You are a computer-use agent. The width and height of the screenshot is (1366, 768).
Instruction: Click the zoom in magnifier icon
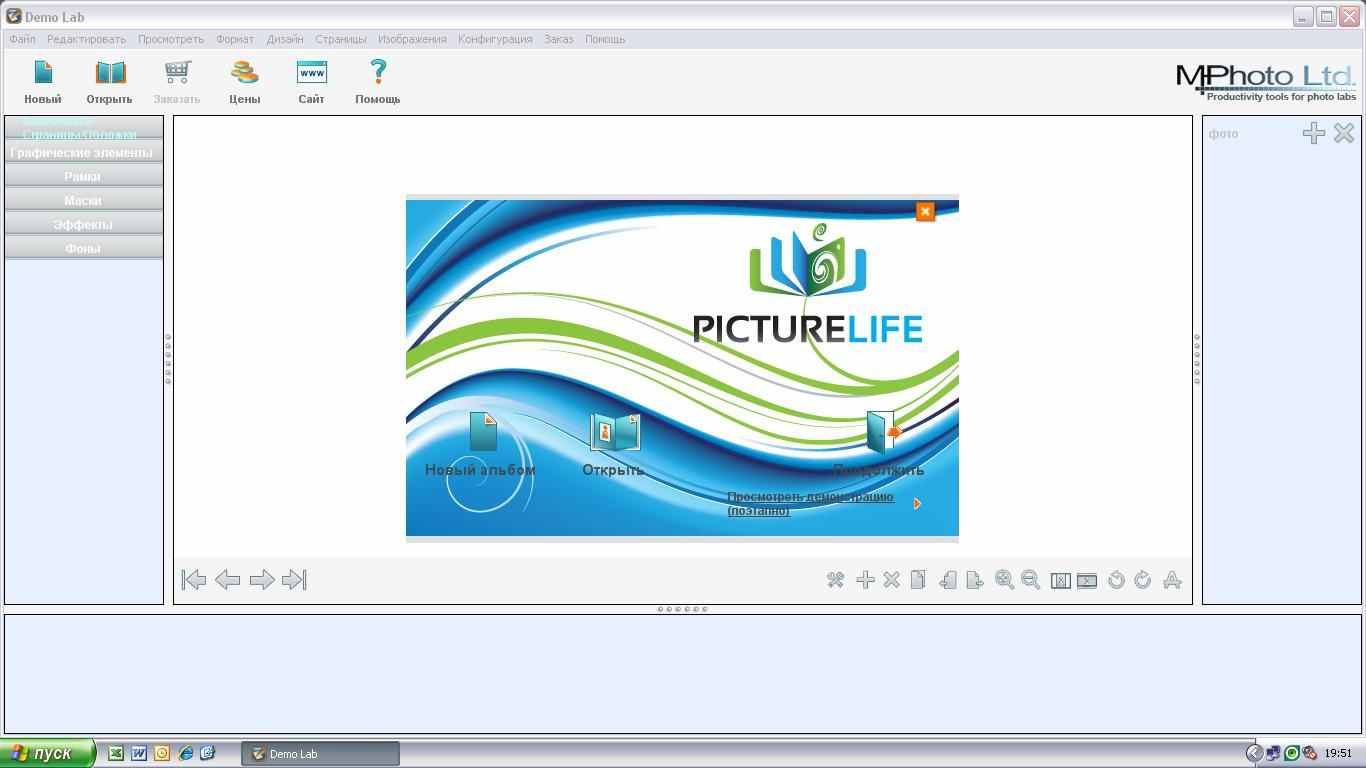[x=1004, y=580]
